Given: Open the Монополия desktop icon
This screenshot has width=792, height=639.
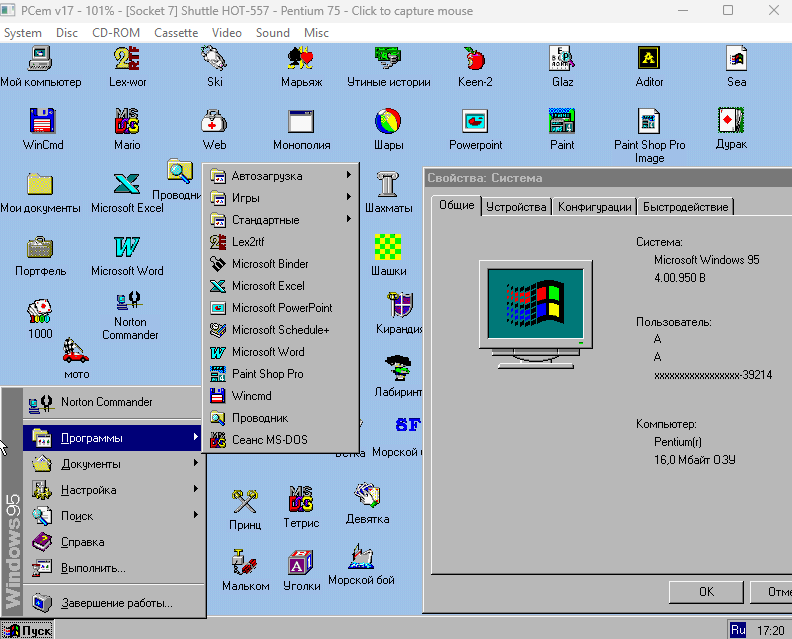Looking at the screenshot, I should click(301, 124).
